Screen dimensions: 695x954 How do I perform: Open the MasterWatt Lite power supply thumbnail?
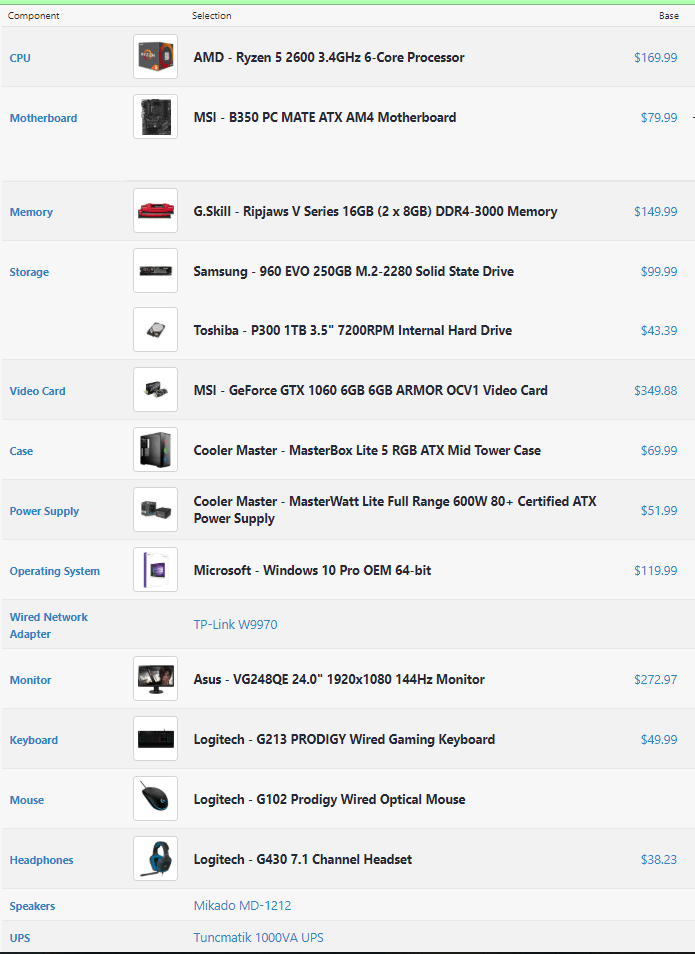pyautogui.click(x=156, y=509)
